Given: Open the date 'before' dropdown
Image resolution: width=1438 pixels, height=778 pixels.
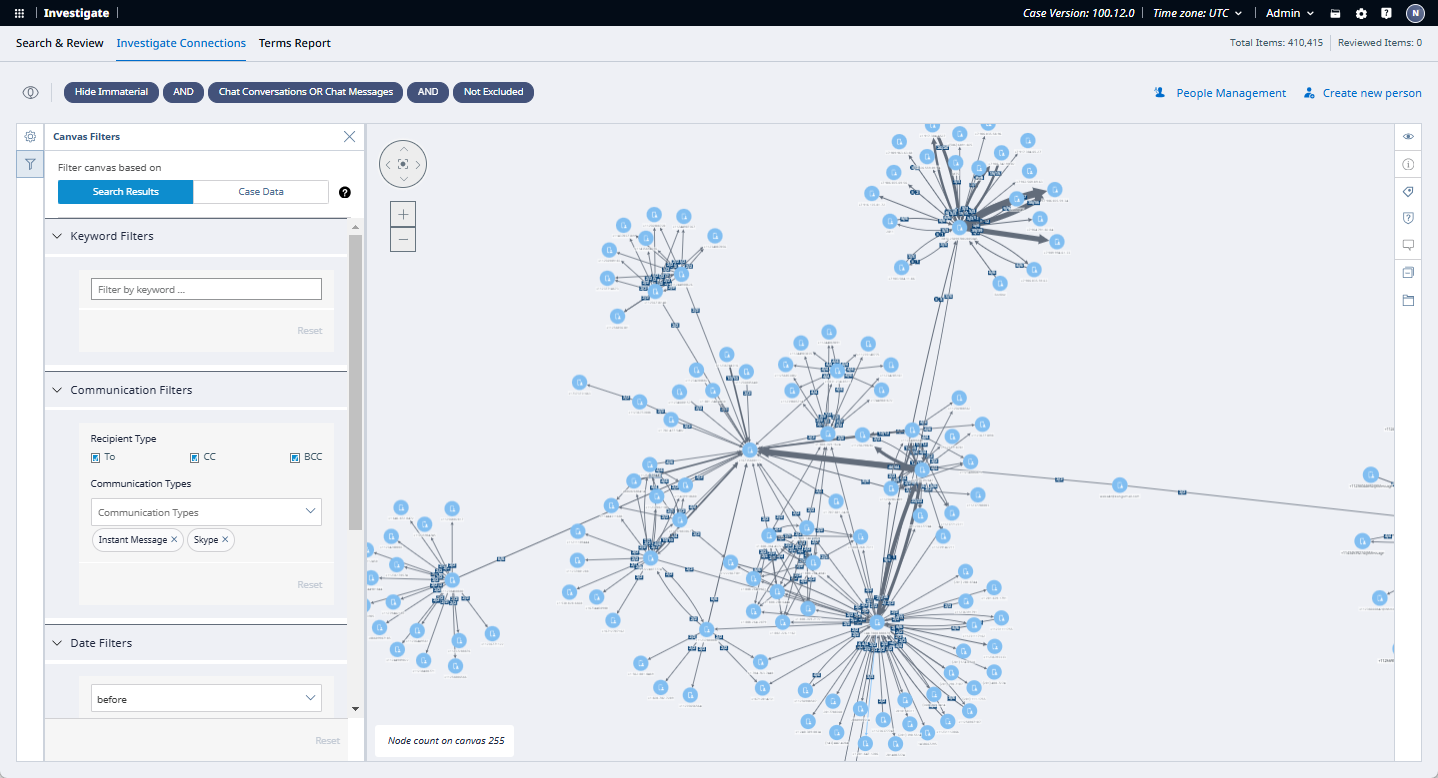Looking at the screenshot, I should tap(206, 698).
